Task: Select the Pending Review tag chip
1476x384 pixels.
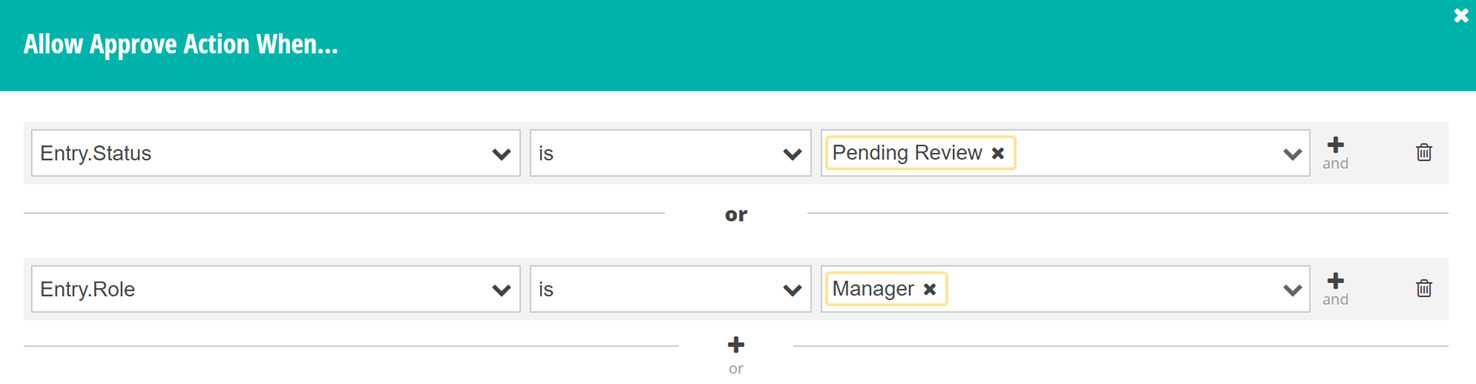Action: pos(908,153)
